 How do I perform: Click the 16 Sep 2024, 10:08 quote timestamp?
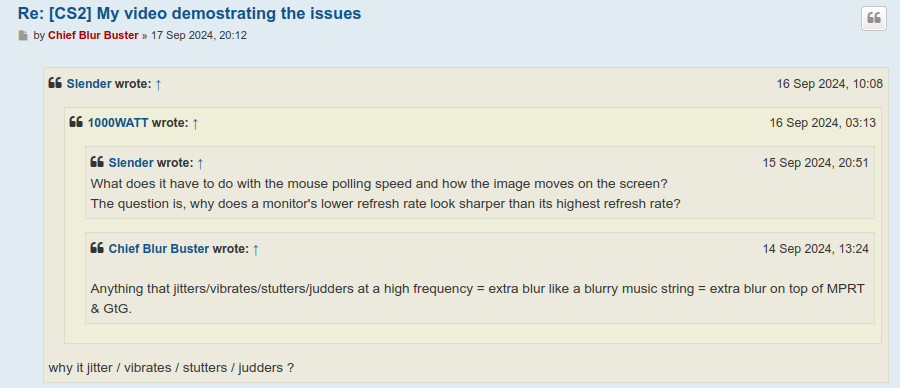(x=829, y=84)
